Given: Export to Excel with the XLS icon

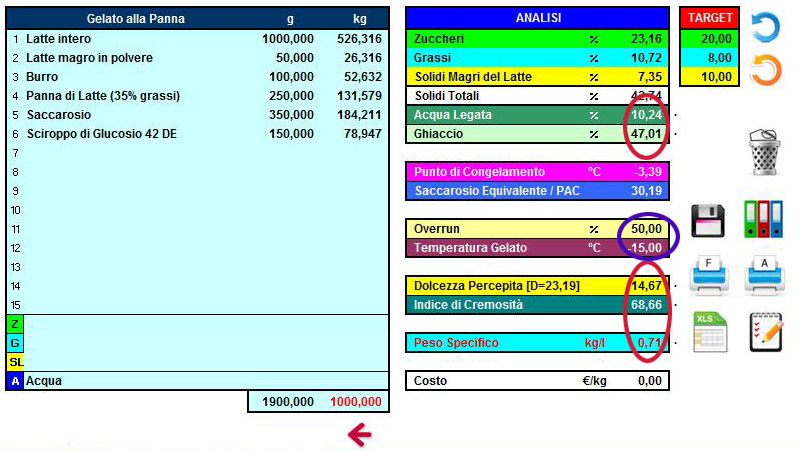Looking at the screenshot, I should [708, 331].
